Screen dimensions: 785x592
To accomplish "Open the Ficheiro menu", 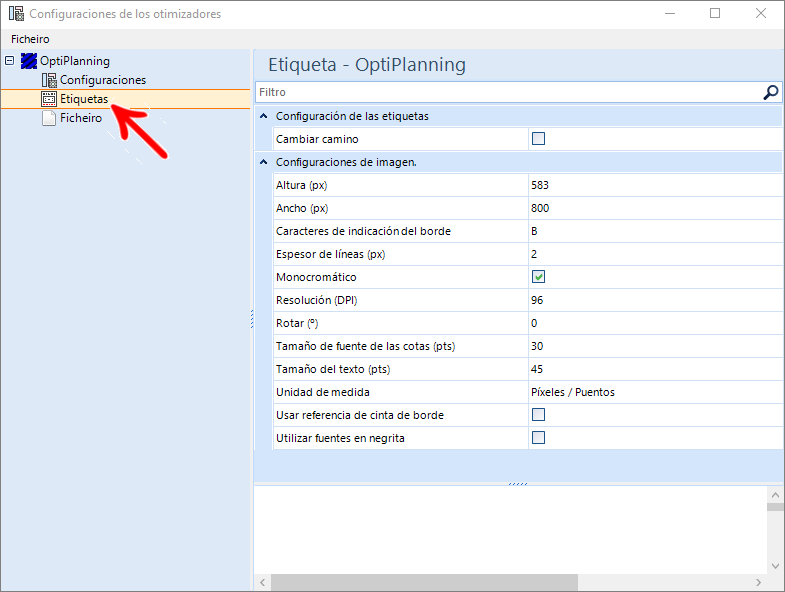I will click(30, 39).
